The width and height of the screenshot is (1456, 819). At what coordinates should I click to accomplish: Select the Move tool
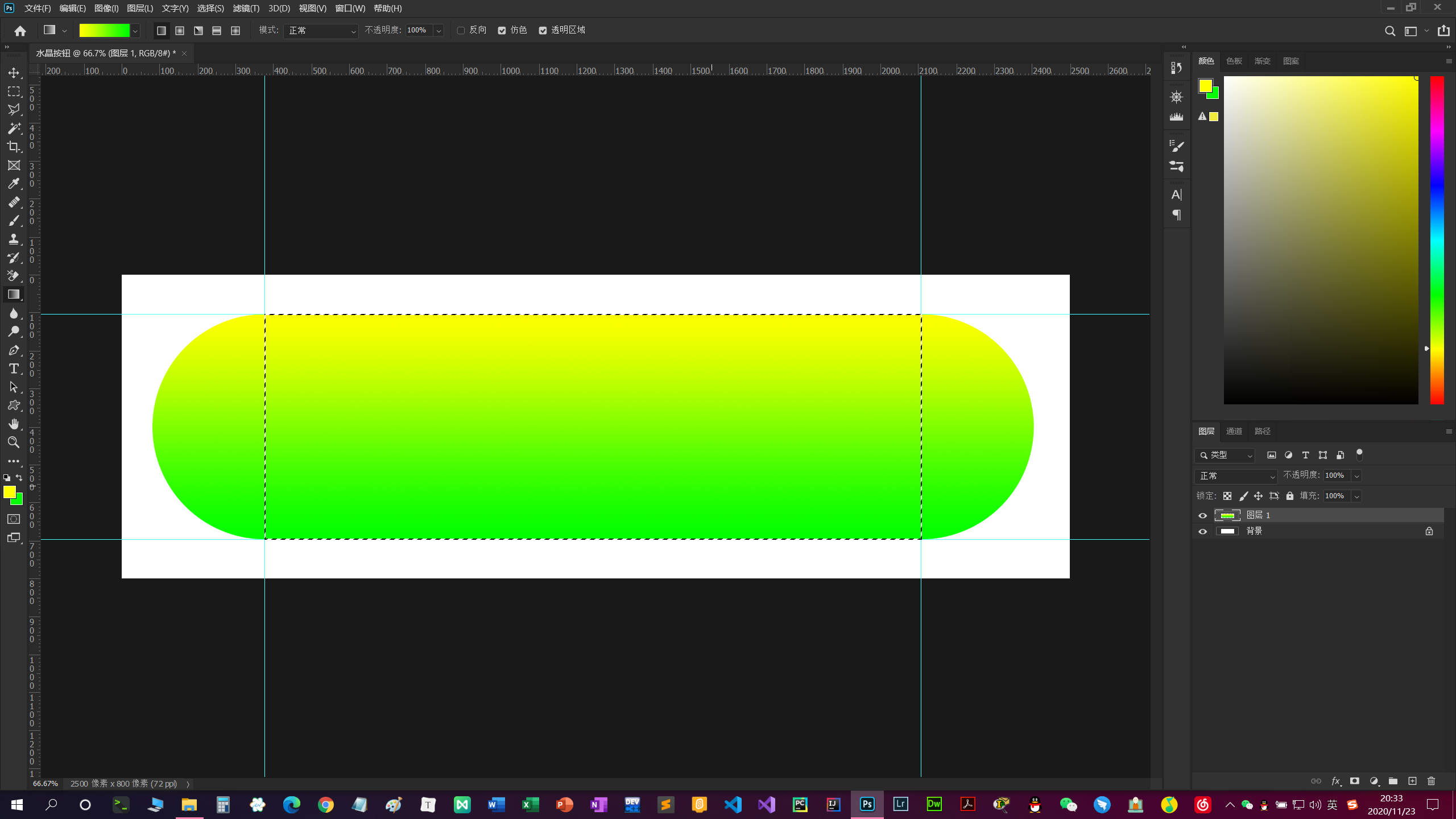click(14, 73)
